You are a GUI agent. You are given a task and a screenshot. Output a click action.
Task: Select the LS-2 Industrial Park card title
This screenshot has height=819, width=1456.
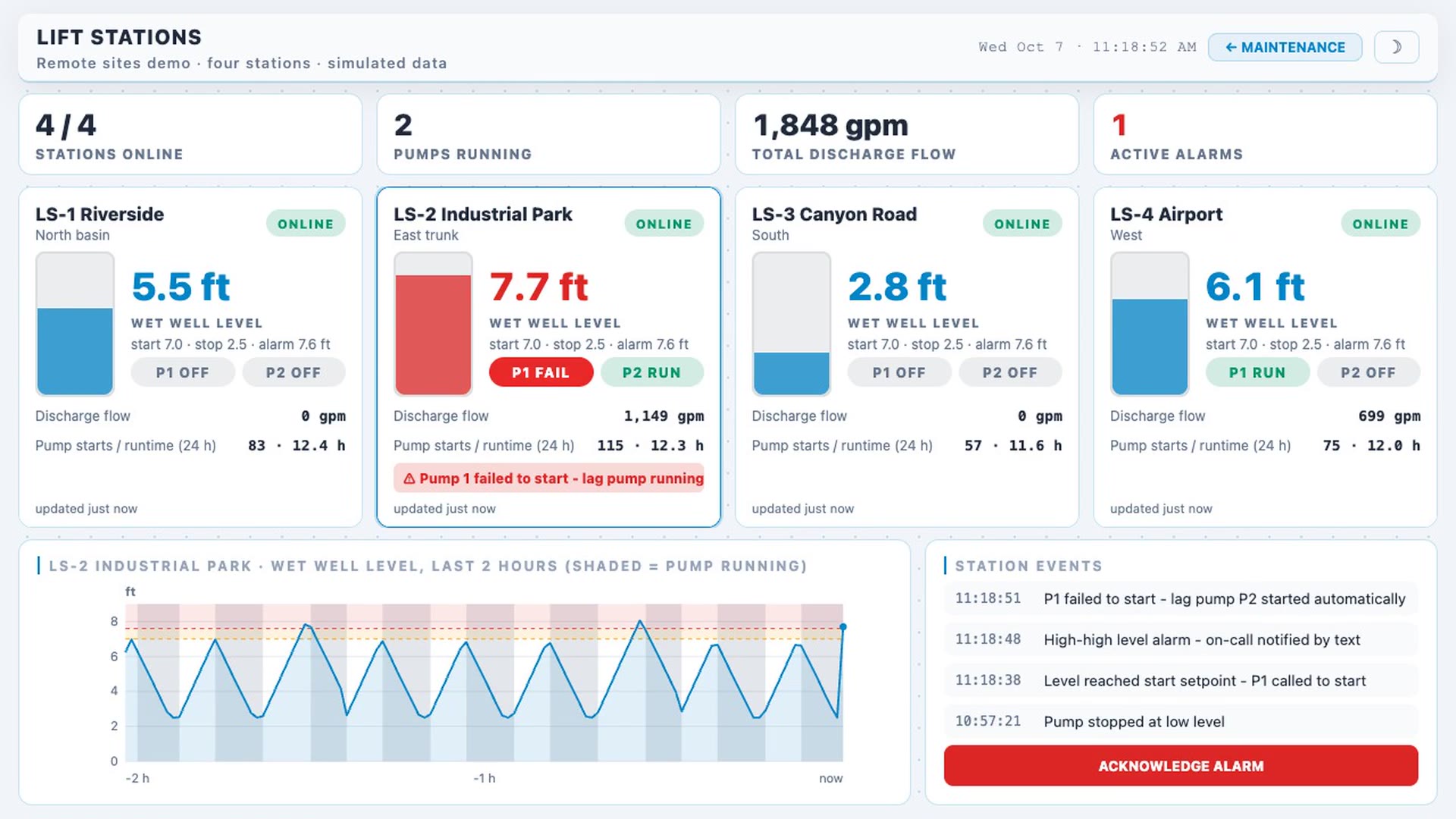482,215
